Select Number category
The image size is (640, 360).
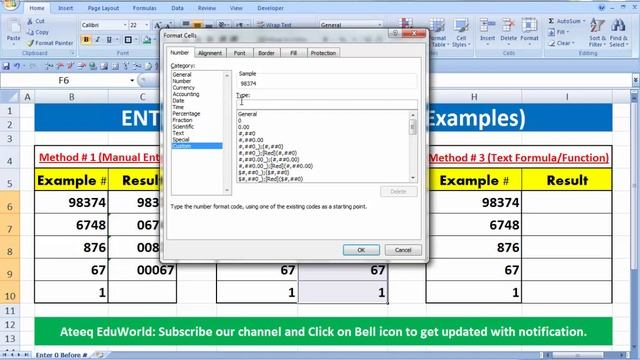182,81
